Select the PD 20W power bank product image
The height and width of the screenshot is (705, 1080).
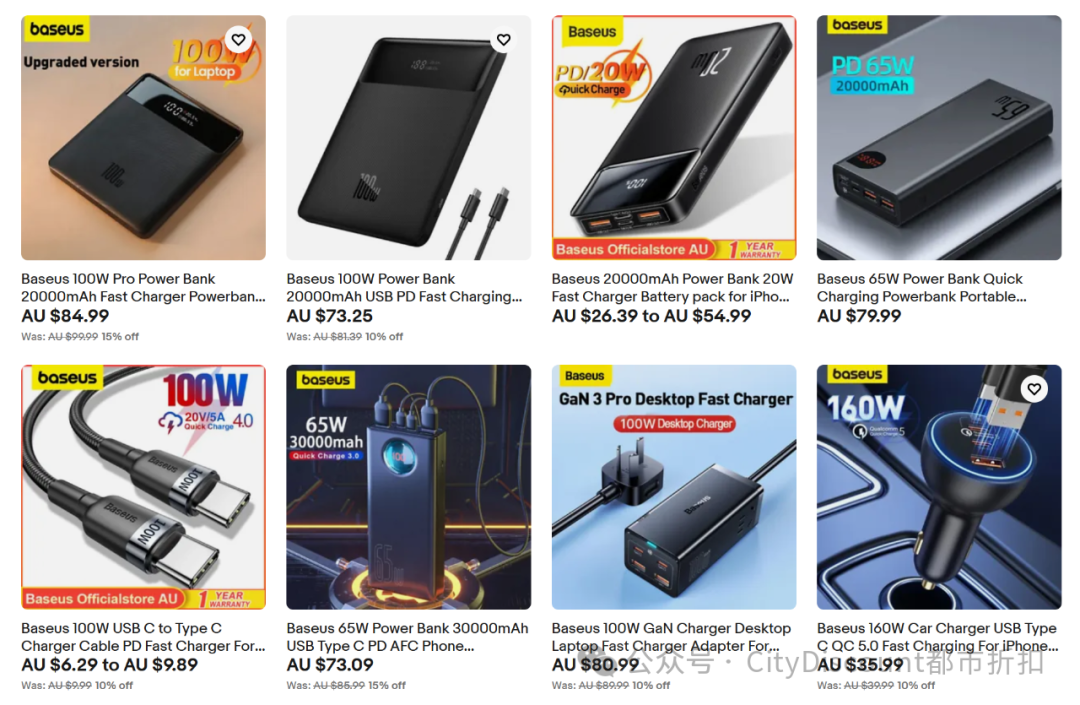pyautogui.click(x=674, y=138)
